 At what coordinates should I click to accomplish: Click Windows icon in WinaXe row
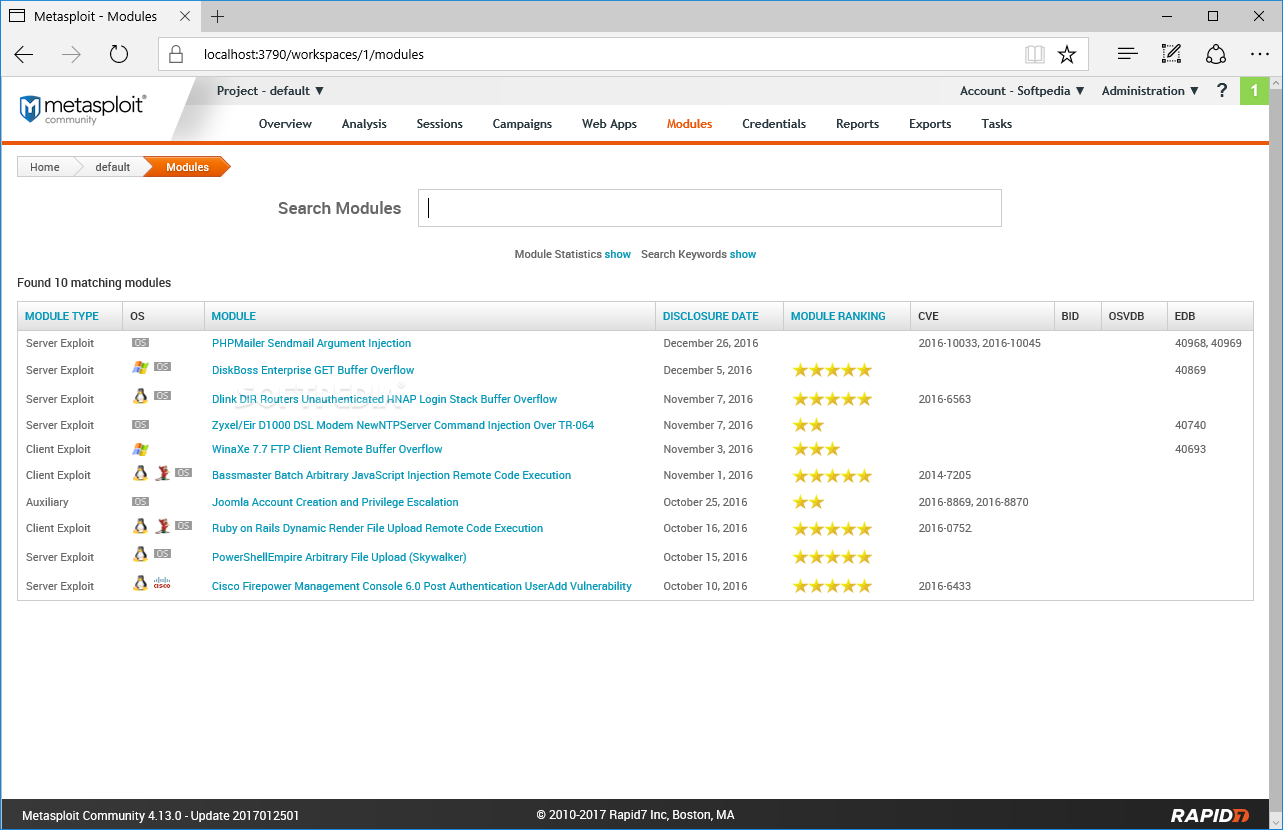pyautogui.click(x=140, y=449)
